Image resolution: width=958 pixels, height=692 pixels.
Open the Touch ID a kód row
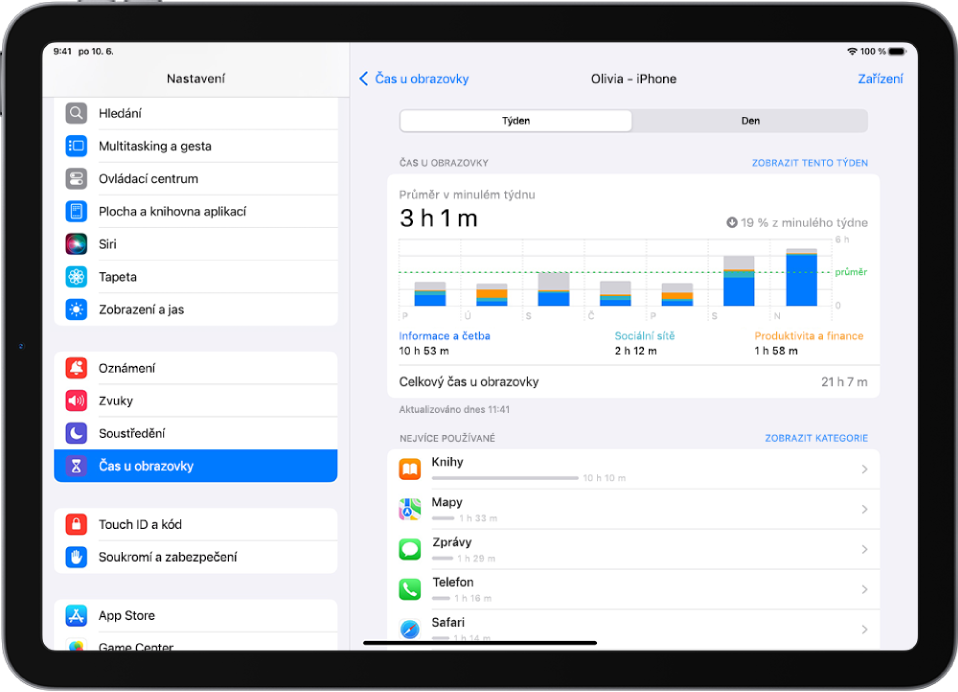click(x=196, y=524)
